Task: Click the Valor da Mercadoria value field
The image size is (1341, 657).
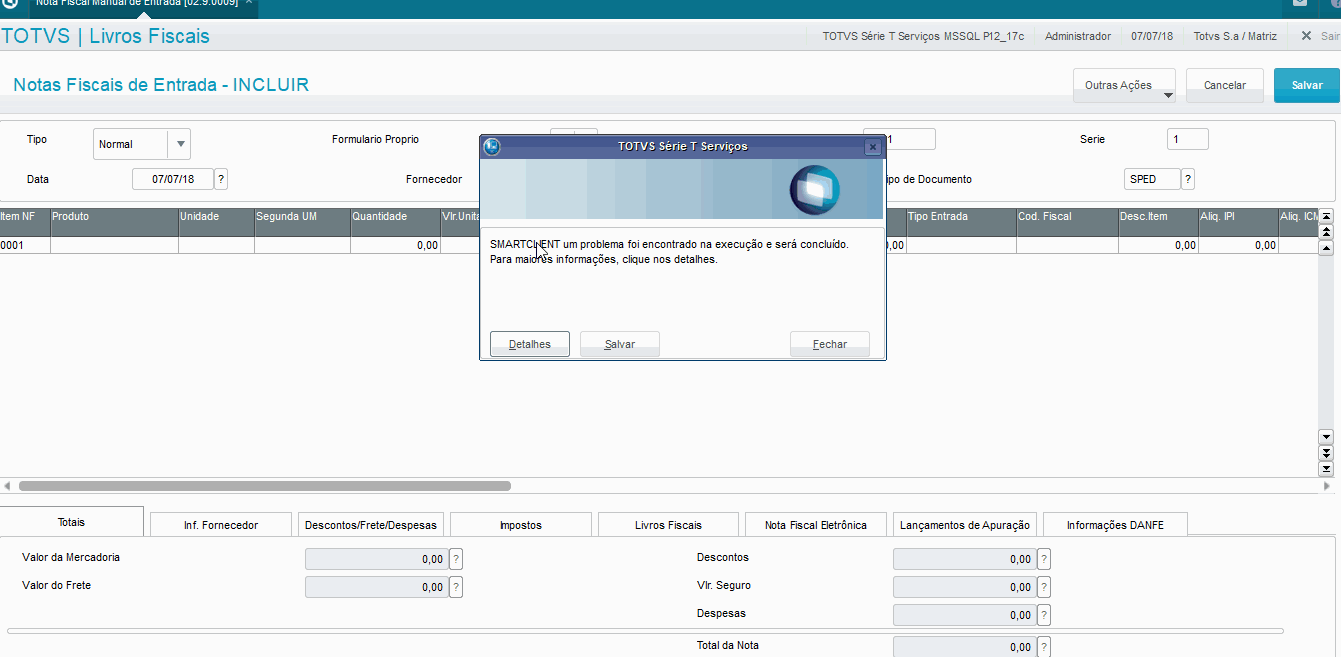Action: pyautogui.click(x=376, y=559)
